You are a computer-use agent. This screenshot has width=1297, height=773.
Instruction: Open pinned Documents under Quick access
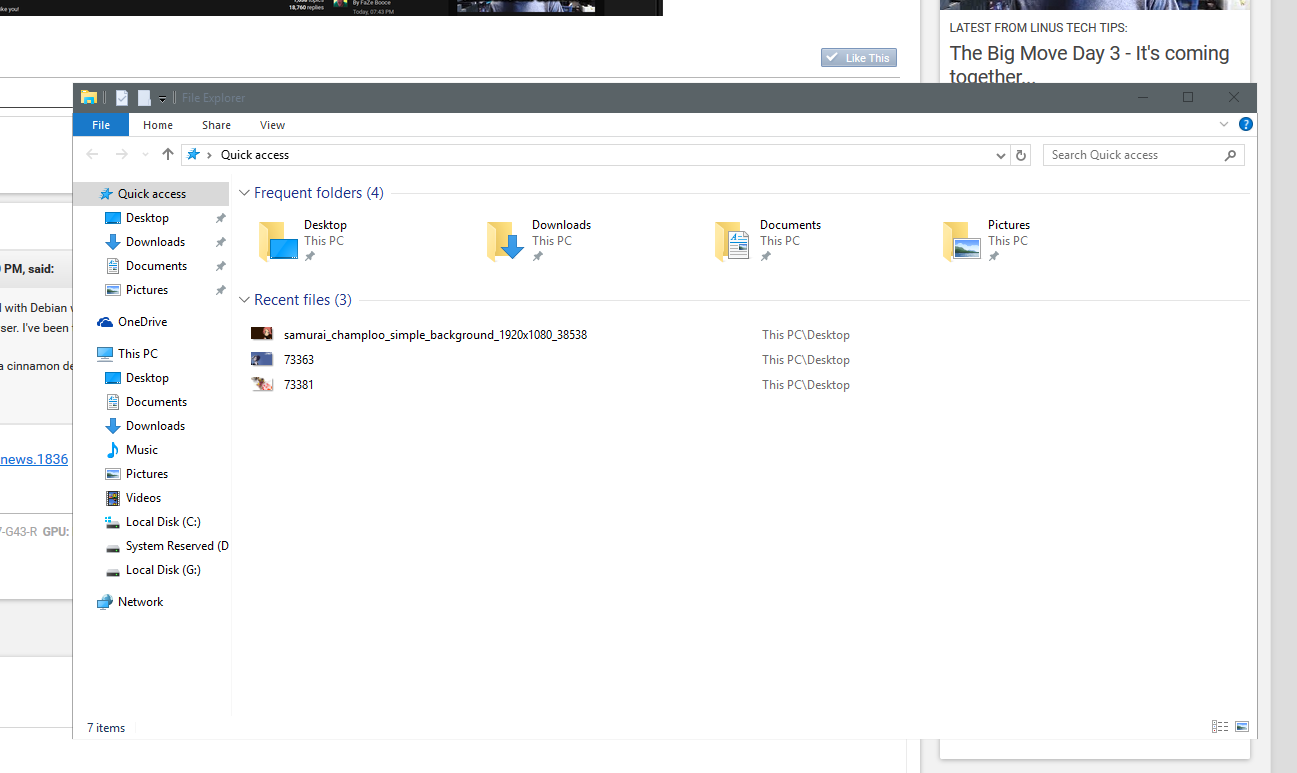tap(156, 266)
